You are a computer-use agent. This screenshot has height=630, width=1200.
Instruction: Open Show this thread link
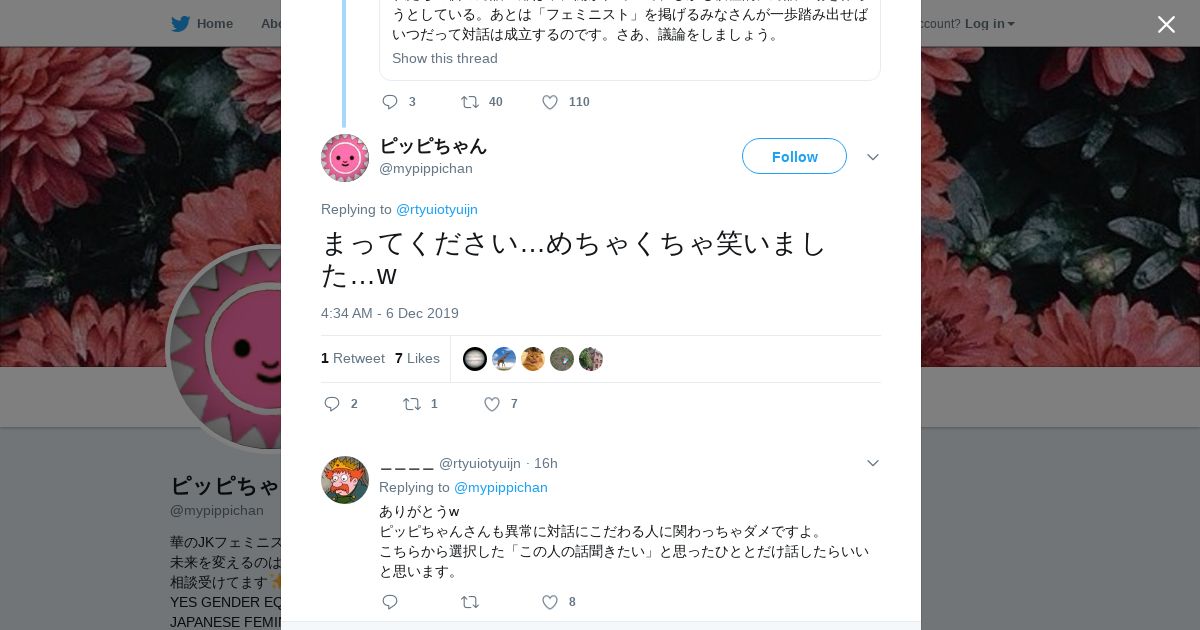tap(445, 58)
